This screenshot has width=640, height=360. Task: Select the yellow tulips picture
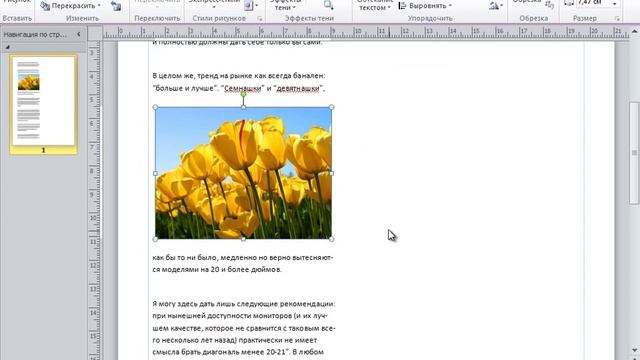pyautogui.click(x=243, y=173)
